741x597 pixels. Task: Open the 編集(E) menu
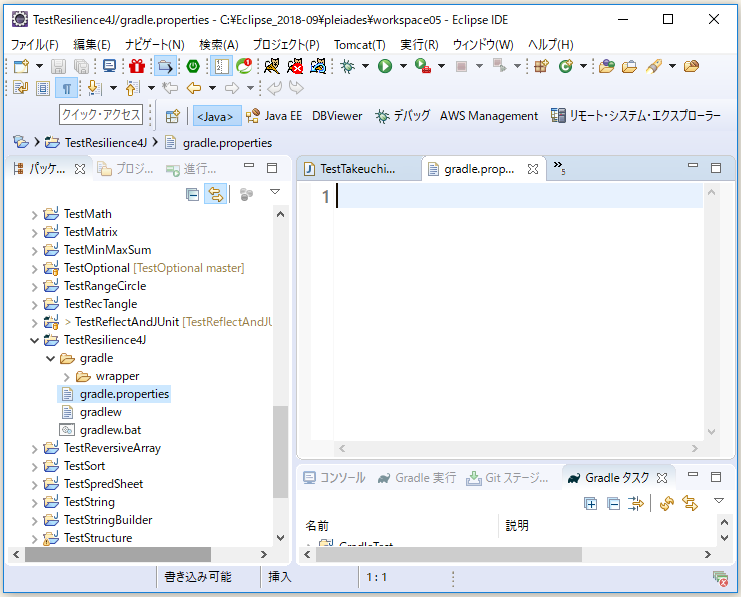[x=92, y=44]
